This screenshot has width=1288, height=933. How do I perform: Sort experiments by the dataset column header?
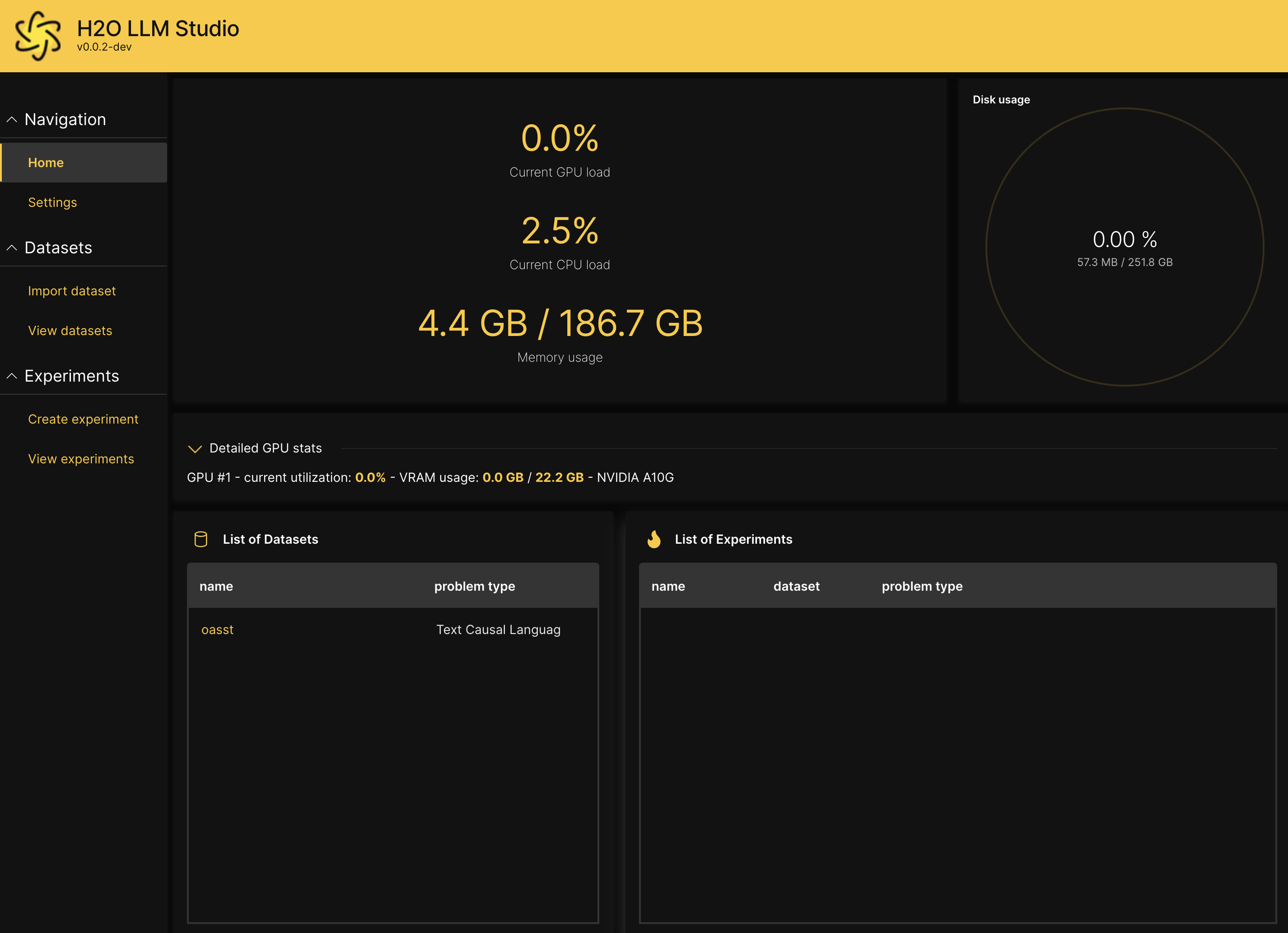[797, 586]
